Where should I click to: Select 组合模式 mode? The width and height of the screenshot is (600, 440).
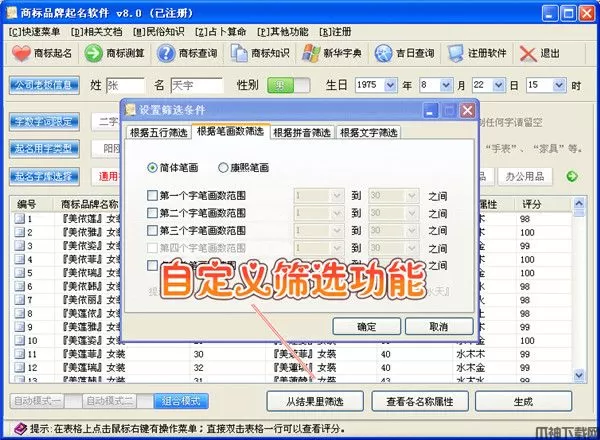181,401
